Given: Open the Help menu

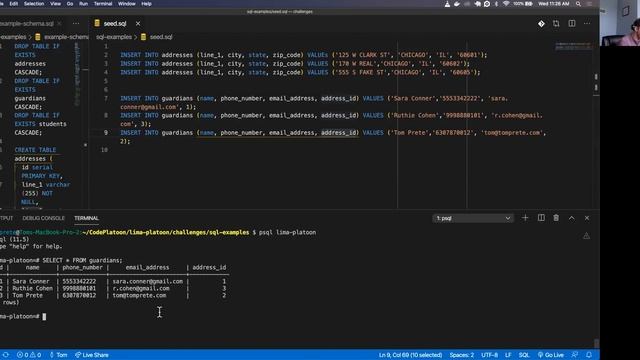Looking at the screenshot, I should [146, 4].
